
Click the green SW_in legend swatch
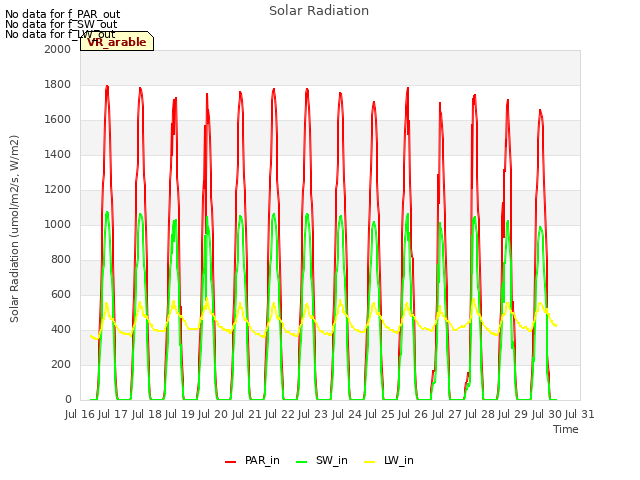tap(301, 462)
